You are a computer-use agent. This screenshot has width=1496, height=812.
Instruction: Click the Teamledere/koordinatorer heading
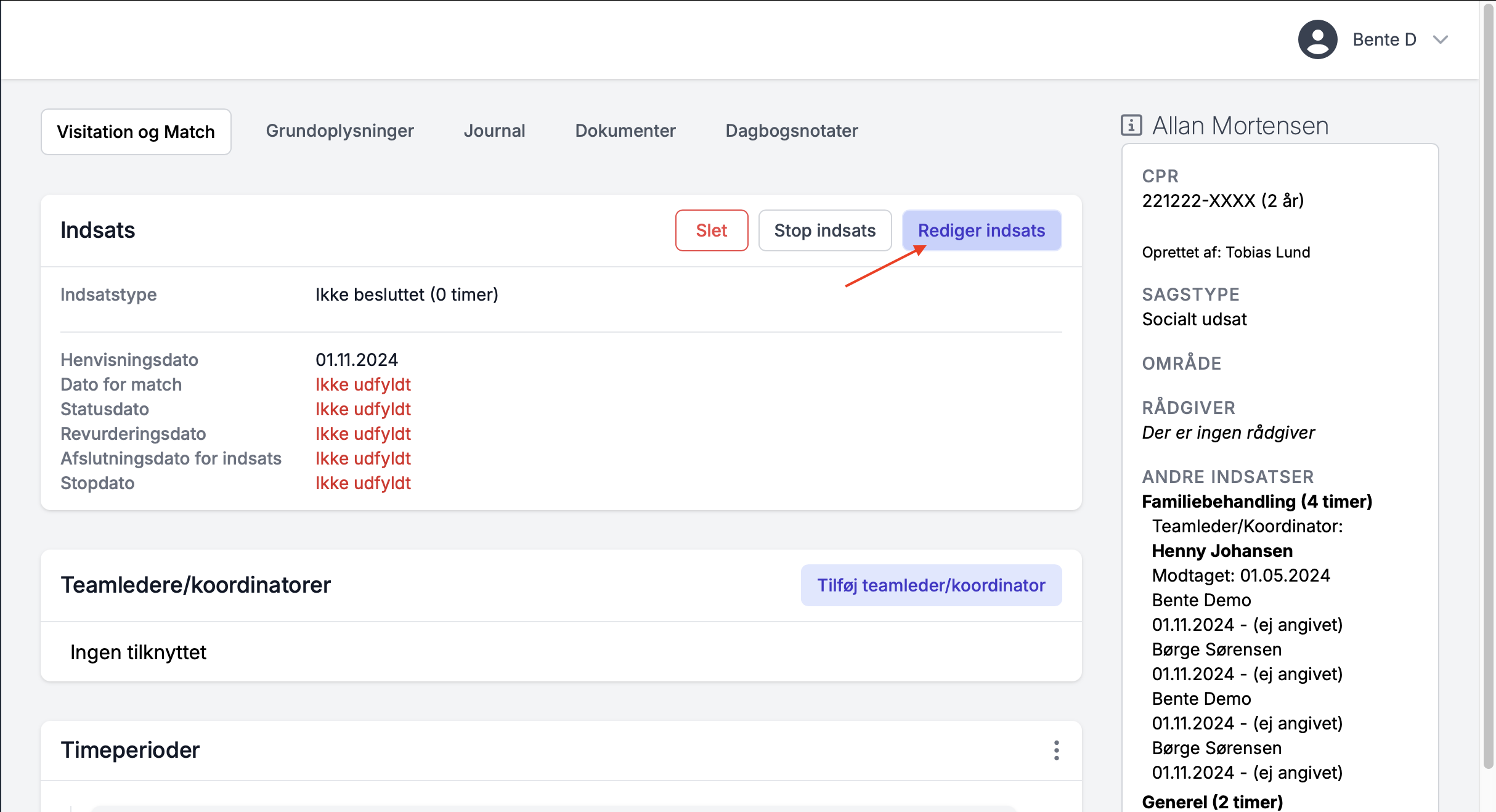(195, 585)
